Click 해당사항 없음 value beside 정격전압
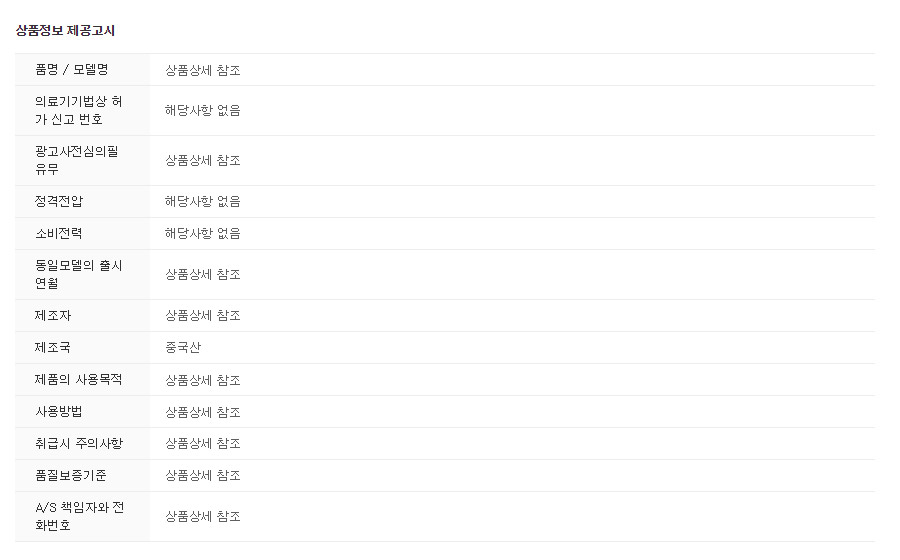This screenshot has width=900, height=560. (x=203, y=201)
